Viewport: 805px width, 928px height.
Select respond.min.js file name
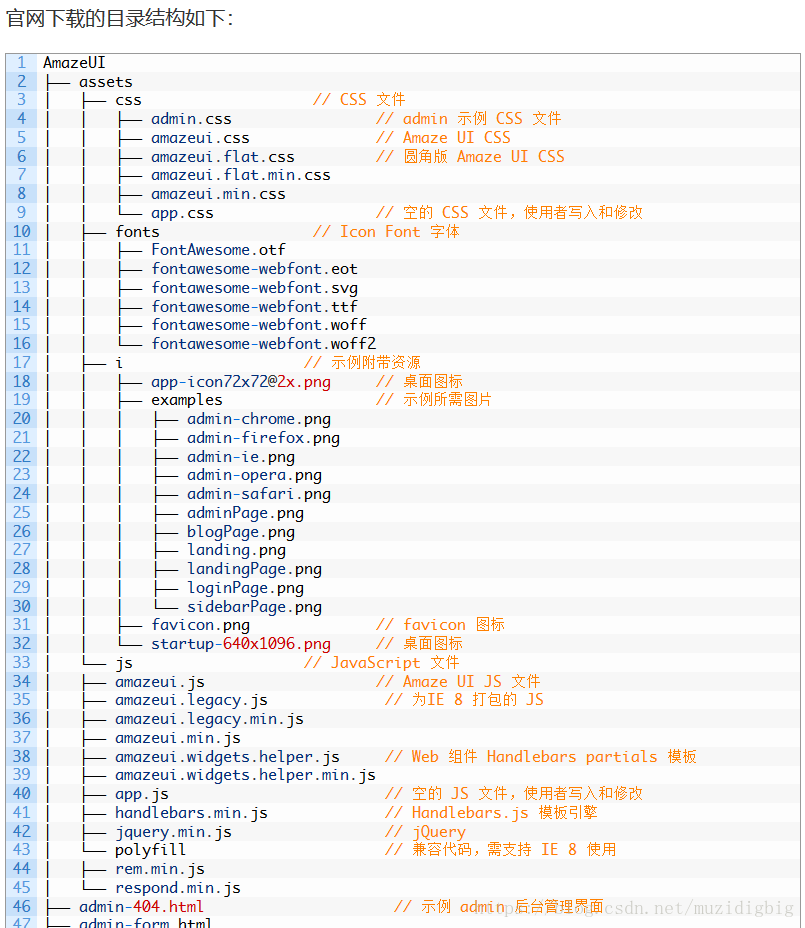pyautogui.click(x=178, y=888)
